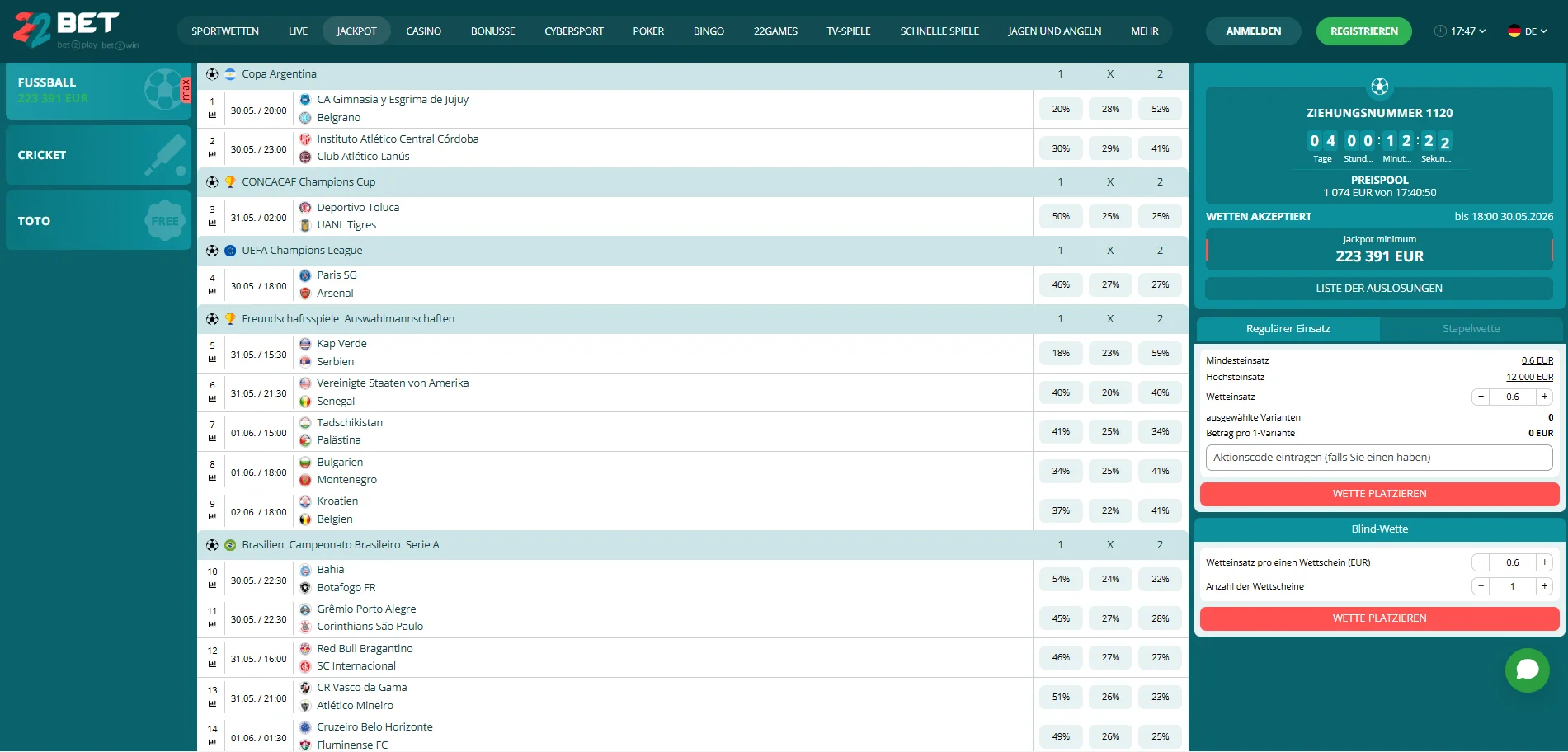The width and height of the screenshot is (1568, 752).
Task: Click soccer ball icon beside Freundschaftsspiele header
Action: [x=212, y=319]
